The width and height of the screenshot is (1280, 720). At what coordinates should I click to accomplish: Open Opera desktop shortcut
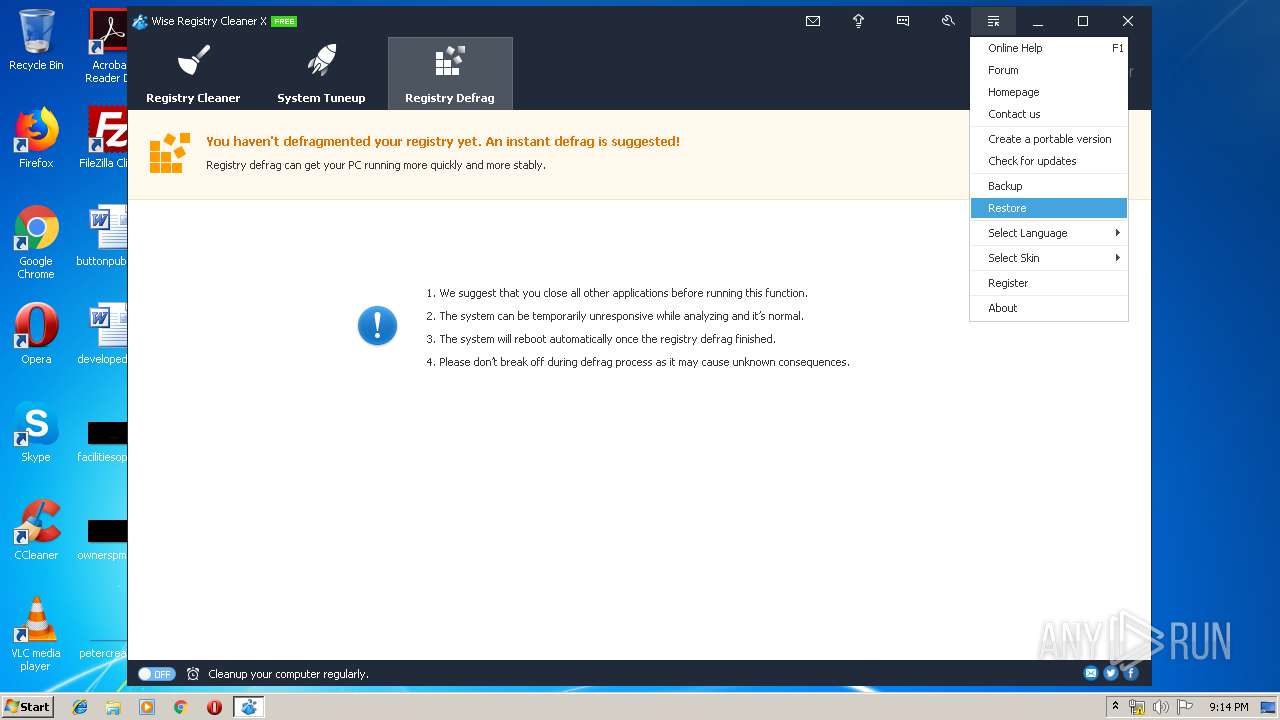(36, 334)
